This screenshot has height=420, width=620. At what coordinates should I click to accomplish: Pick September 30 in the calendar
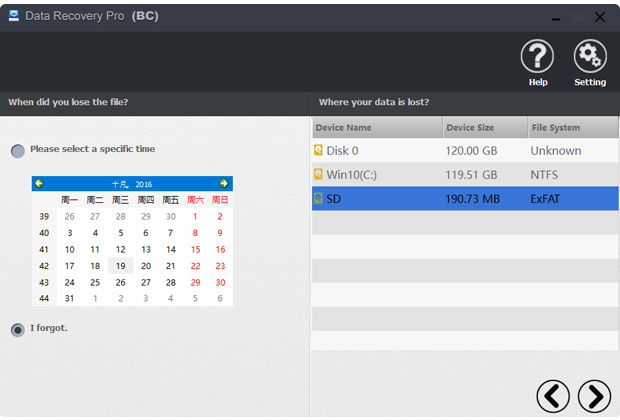170,216
